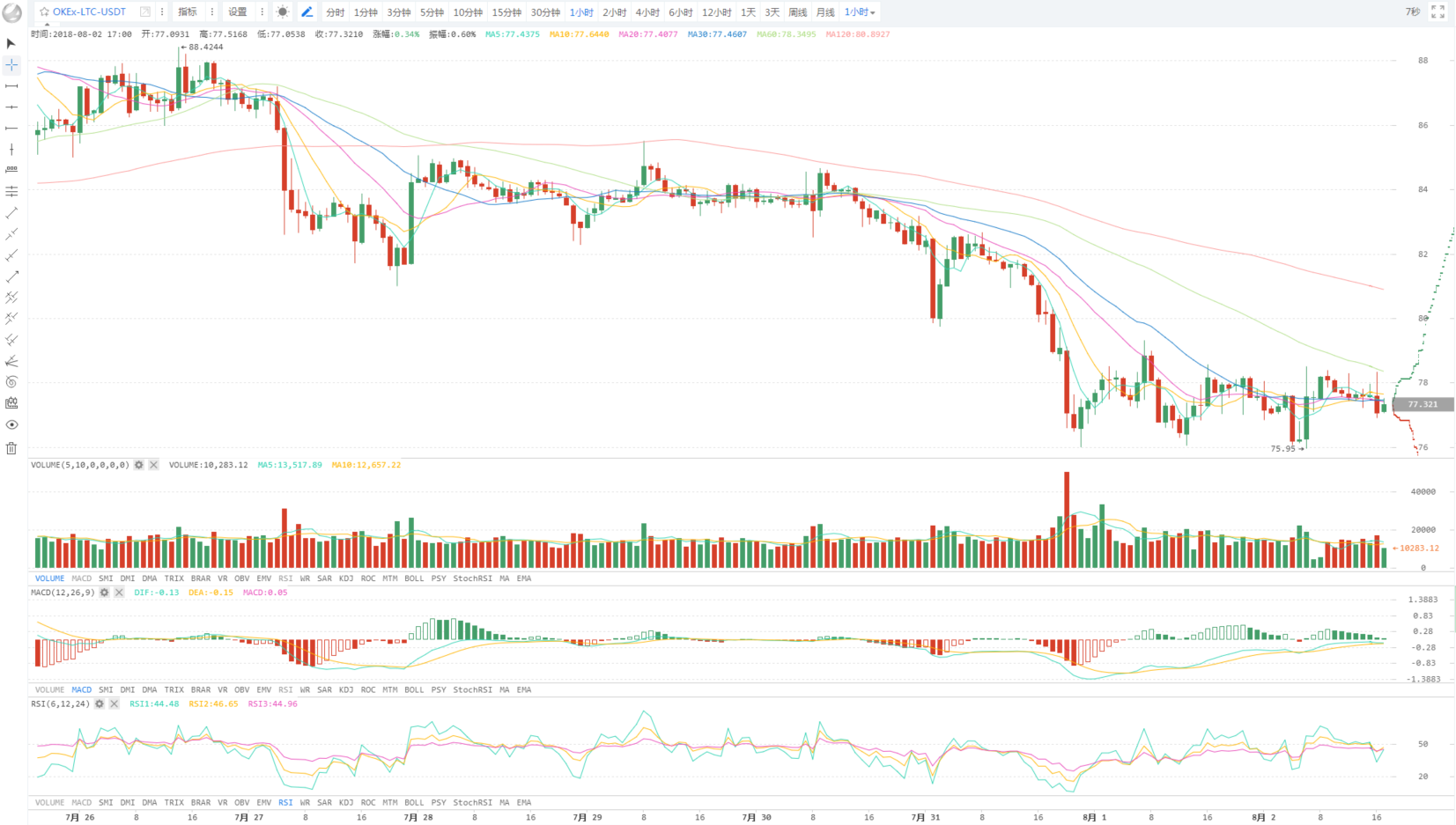Pick the horizontal segment tool with end caps
The height and width of the screenshot is (825, 1456).
pyautogui.click(x=11, y=86)
